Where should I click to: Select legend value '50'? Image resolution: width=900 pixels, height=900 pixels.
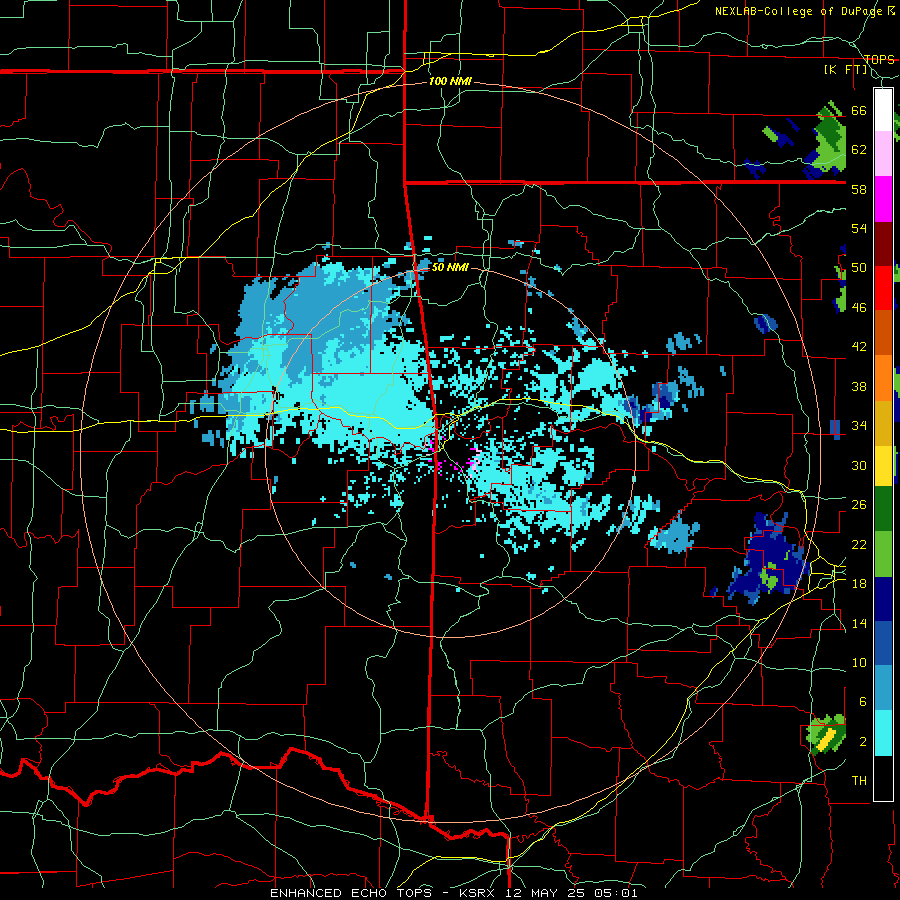pyautogui.click(x=859, y=268)
